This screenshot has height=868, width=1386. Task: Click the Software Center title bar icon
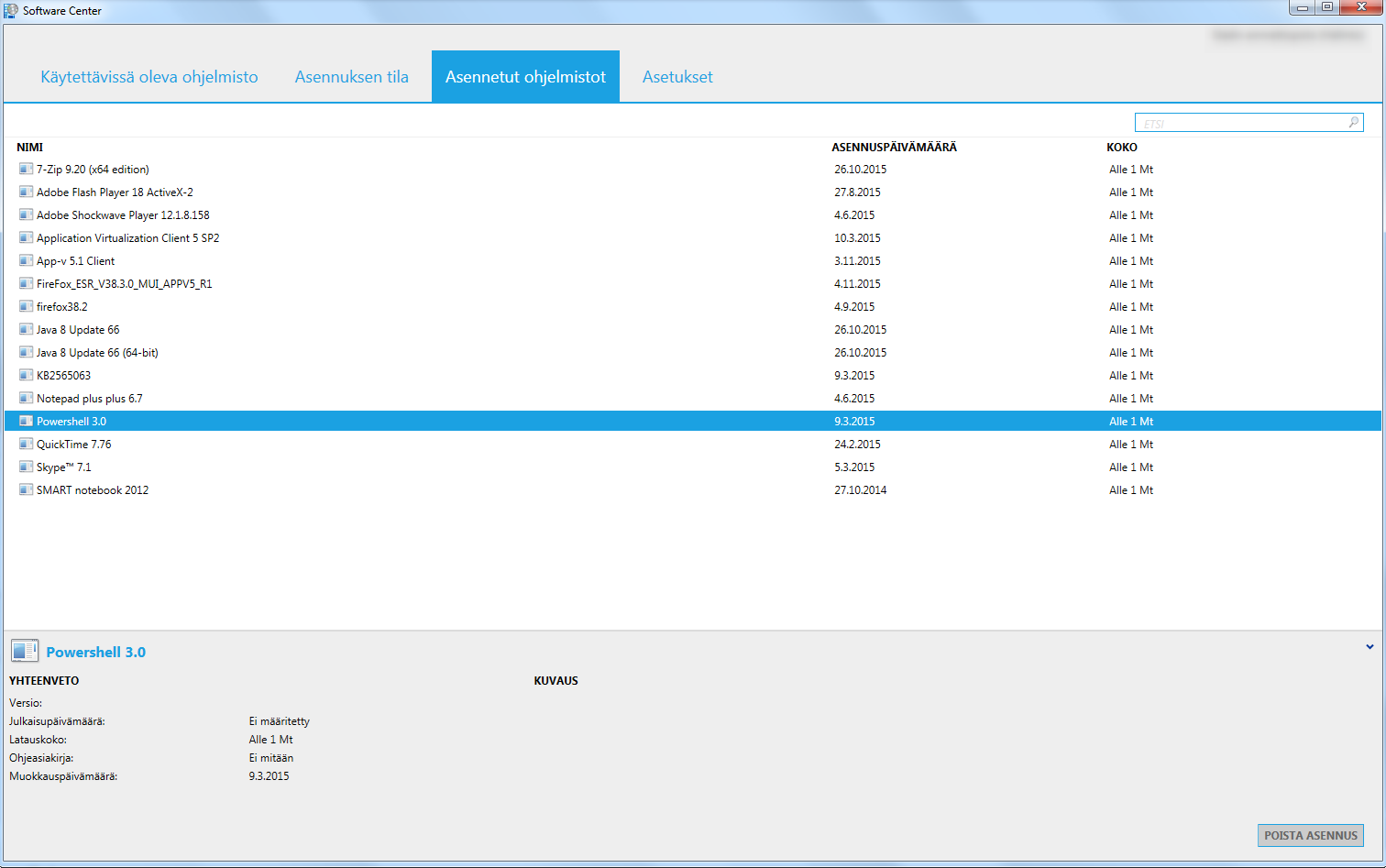pyautogui.click(x=11, y=10)
